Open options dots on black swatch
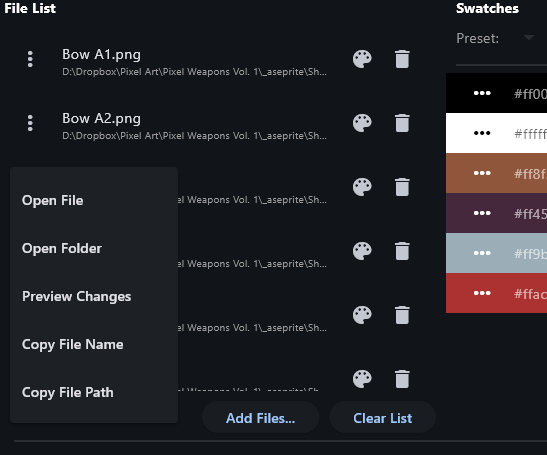This screenshot has height=455, width=547. coord(482,93)
